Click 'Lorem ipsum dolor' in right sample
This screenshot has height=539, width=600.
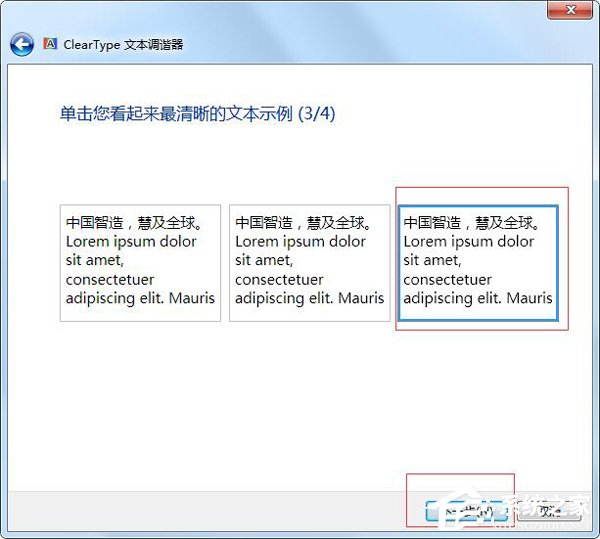pos(469,241)
